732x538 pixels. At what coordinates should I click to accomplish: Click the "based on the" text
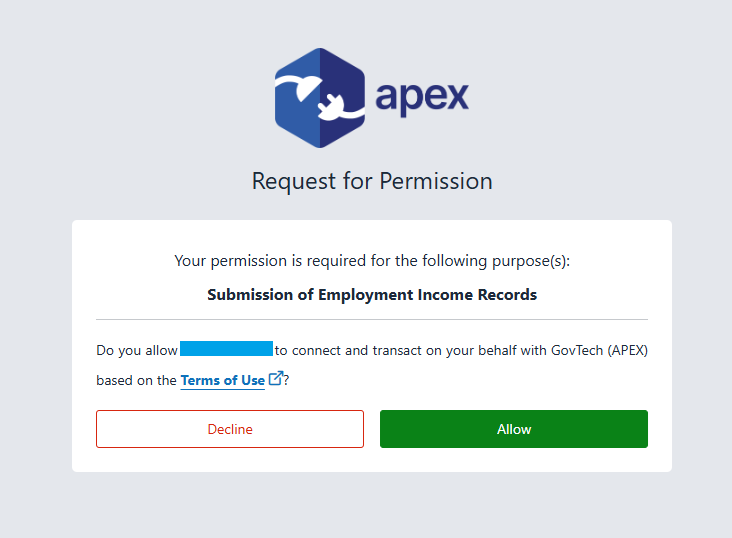click(x=136, y=380)
